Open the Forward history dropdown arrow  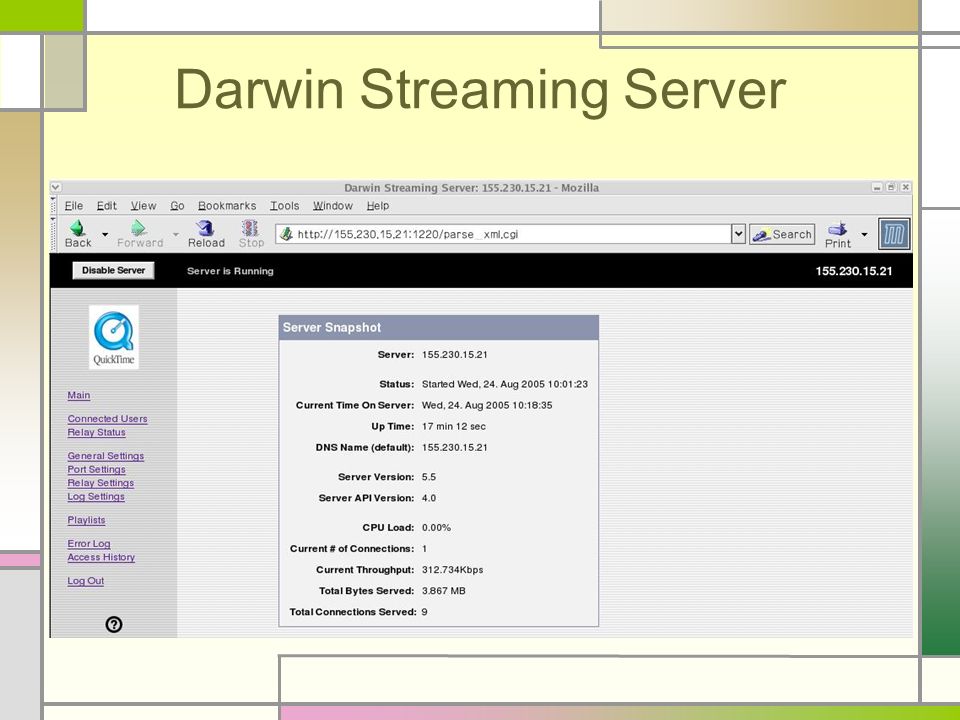click(x=176, y=234)
